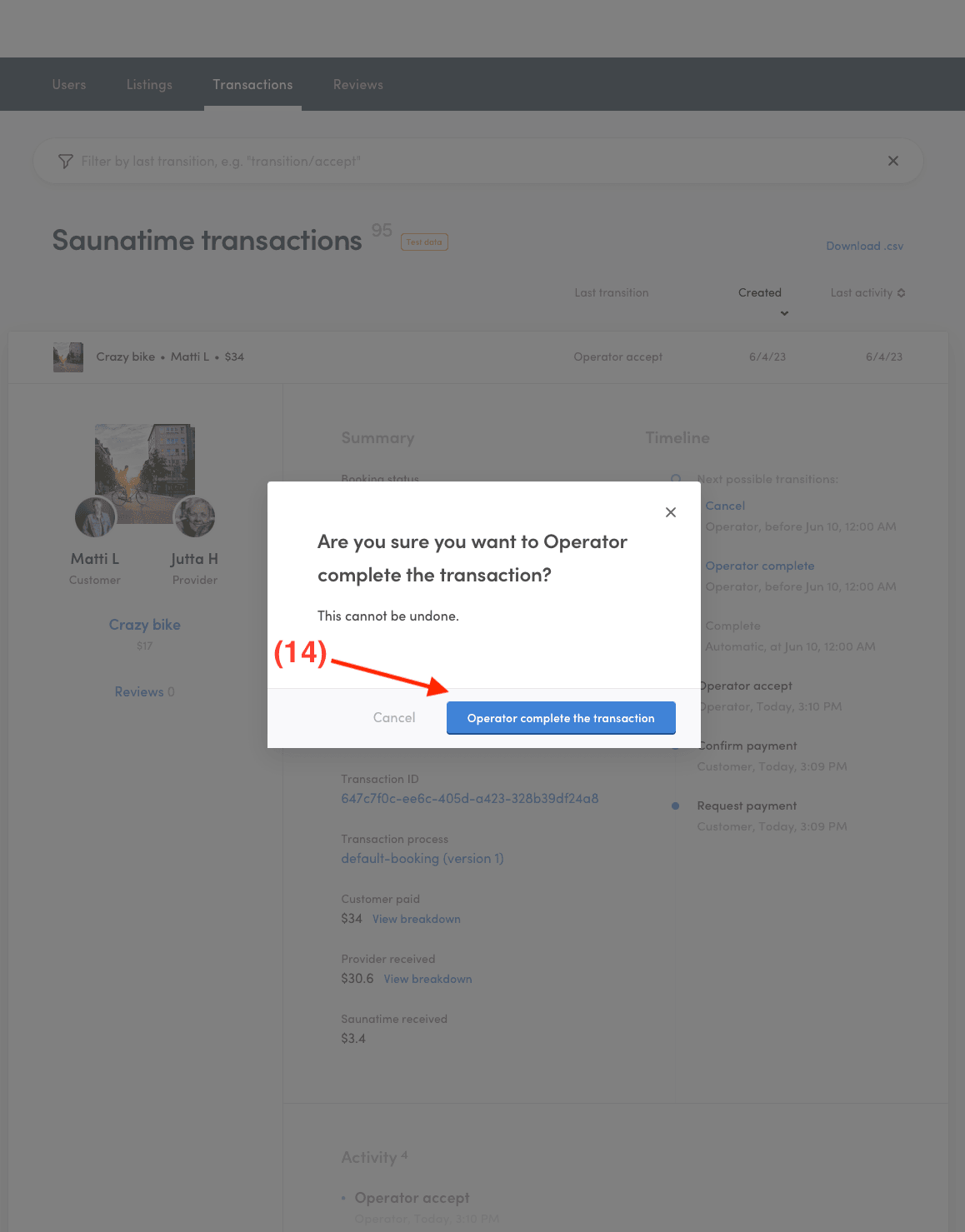Focus the filter by last transition field
The width and height of the screenshot is (965, 1232).
(475, 162)
